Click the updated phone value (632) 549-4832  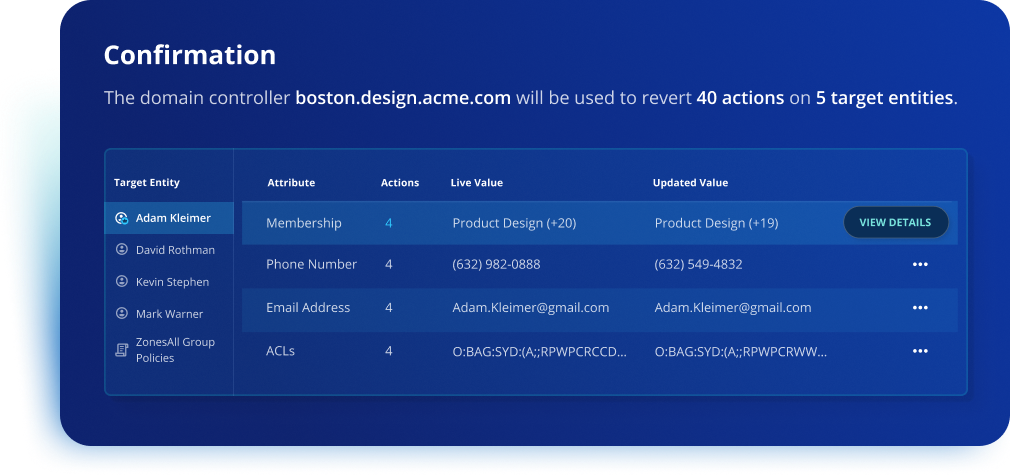(699, 265)
